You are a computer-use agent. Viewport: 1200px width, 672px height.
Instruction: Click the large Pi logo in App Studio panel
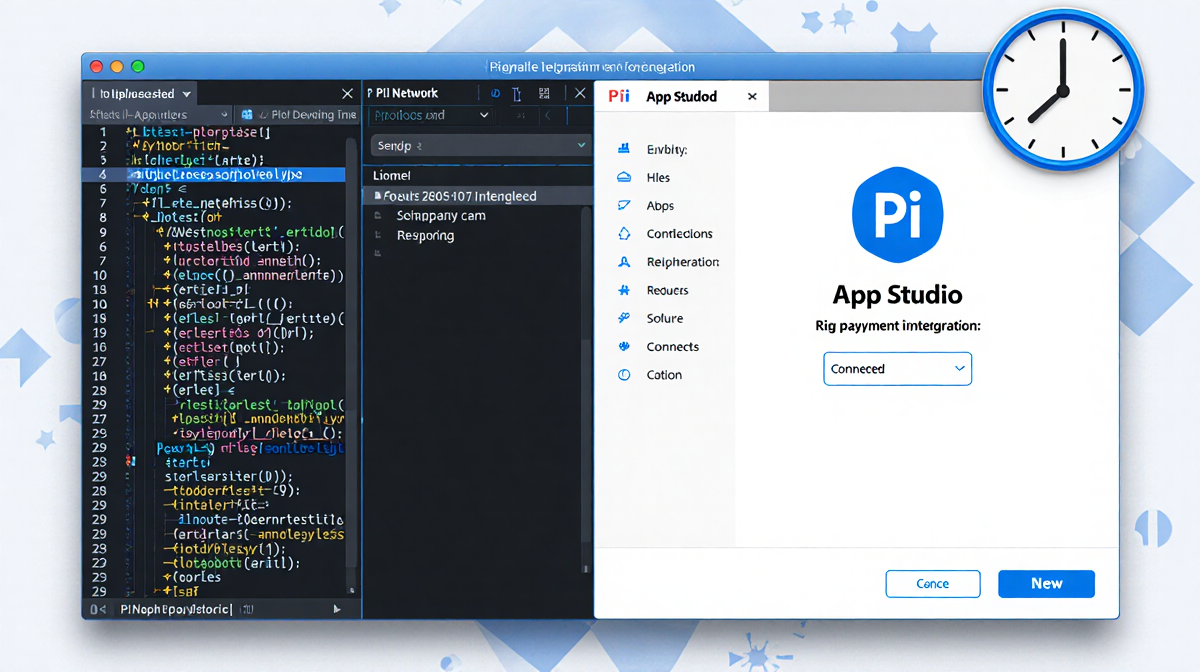tap(897, 214)
